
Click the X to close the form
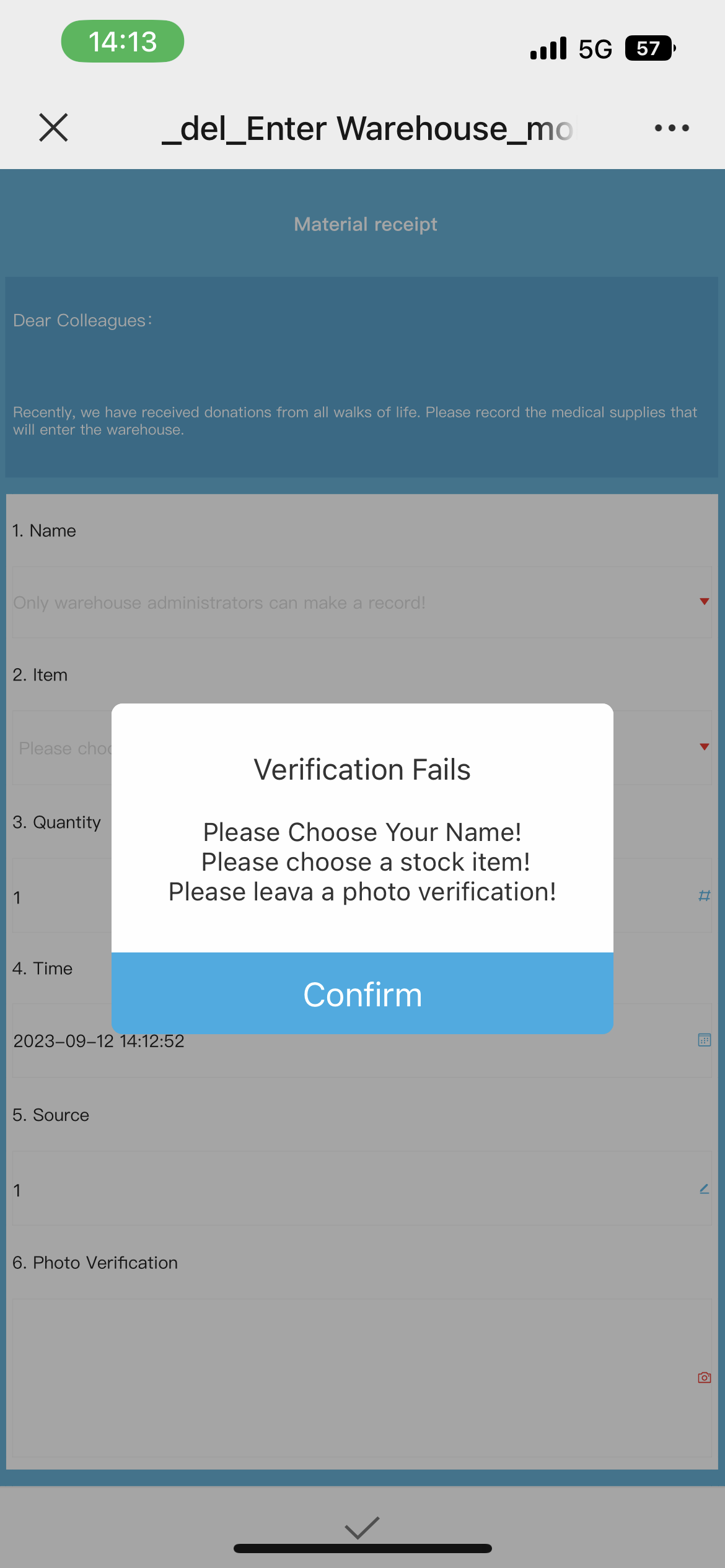(x=53, y=128)
